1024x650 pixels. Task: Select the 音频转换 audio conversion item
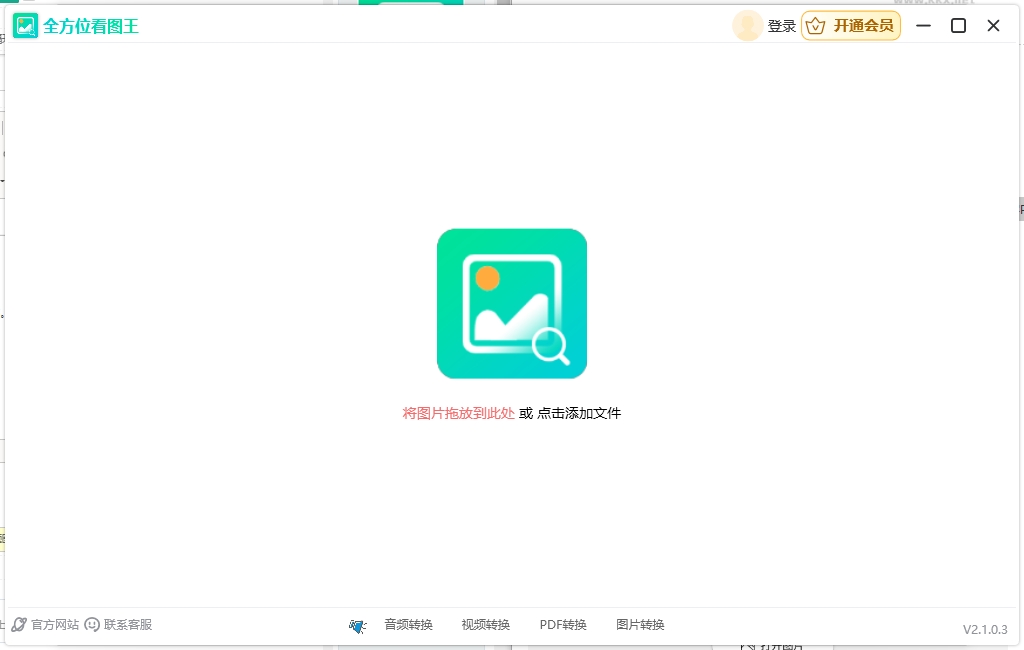(409, 624)
